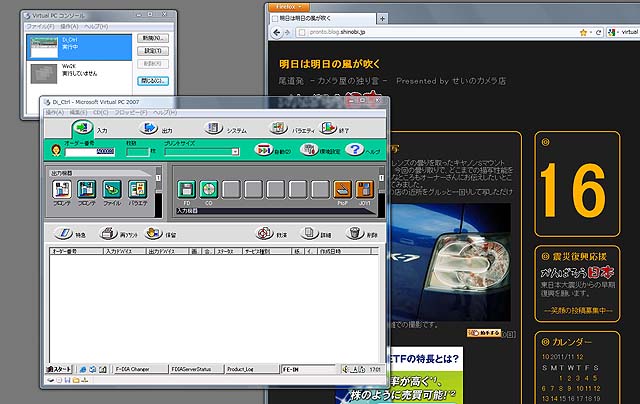Image resolution: width=640 pixels, height=404 pixels.
Task: Click the 新規(N)... button in console
Action: pos(153,38)
